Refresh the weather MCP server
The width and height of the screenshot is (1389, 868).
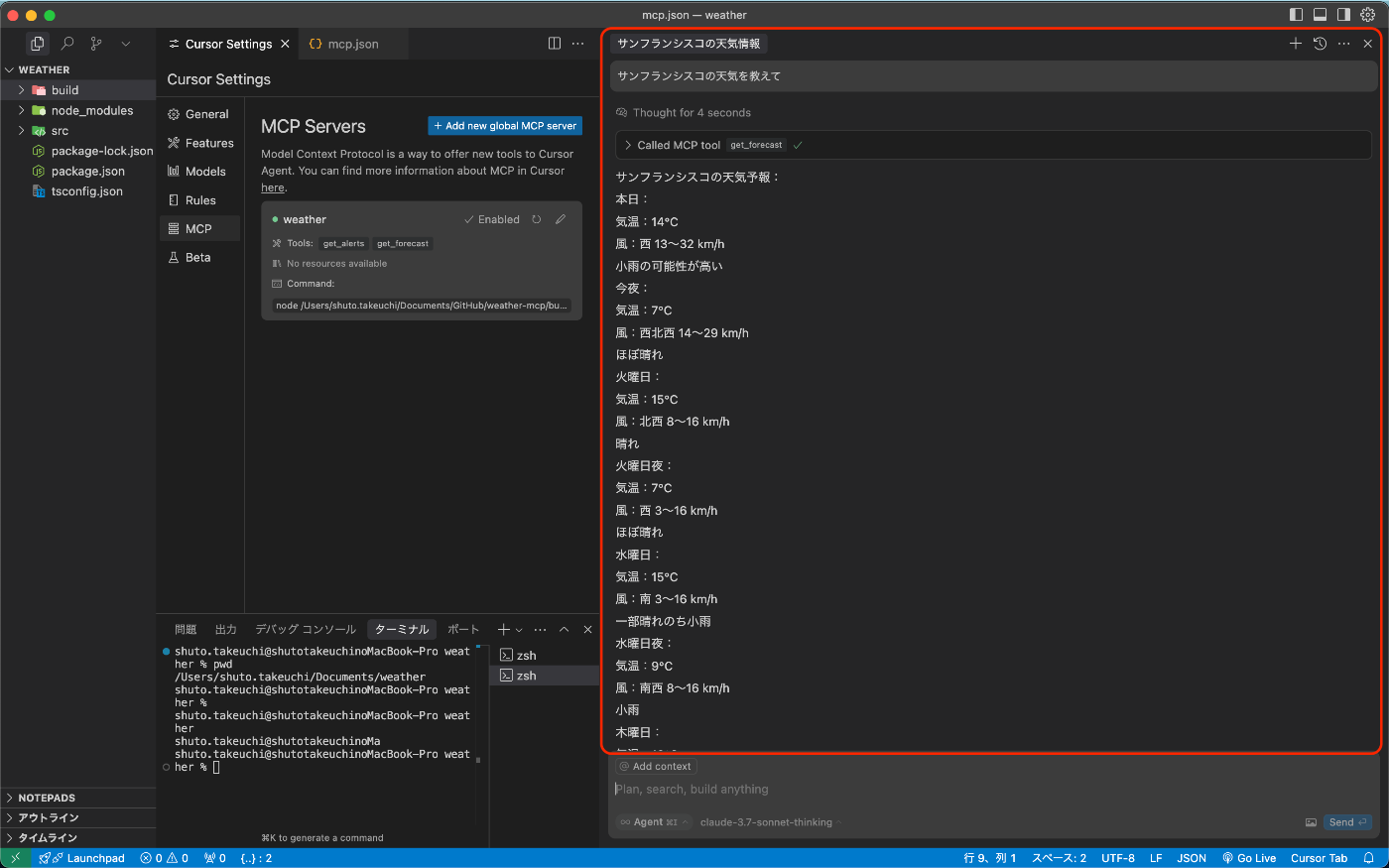(x=537, y=220)
